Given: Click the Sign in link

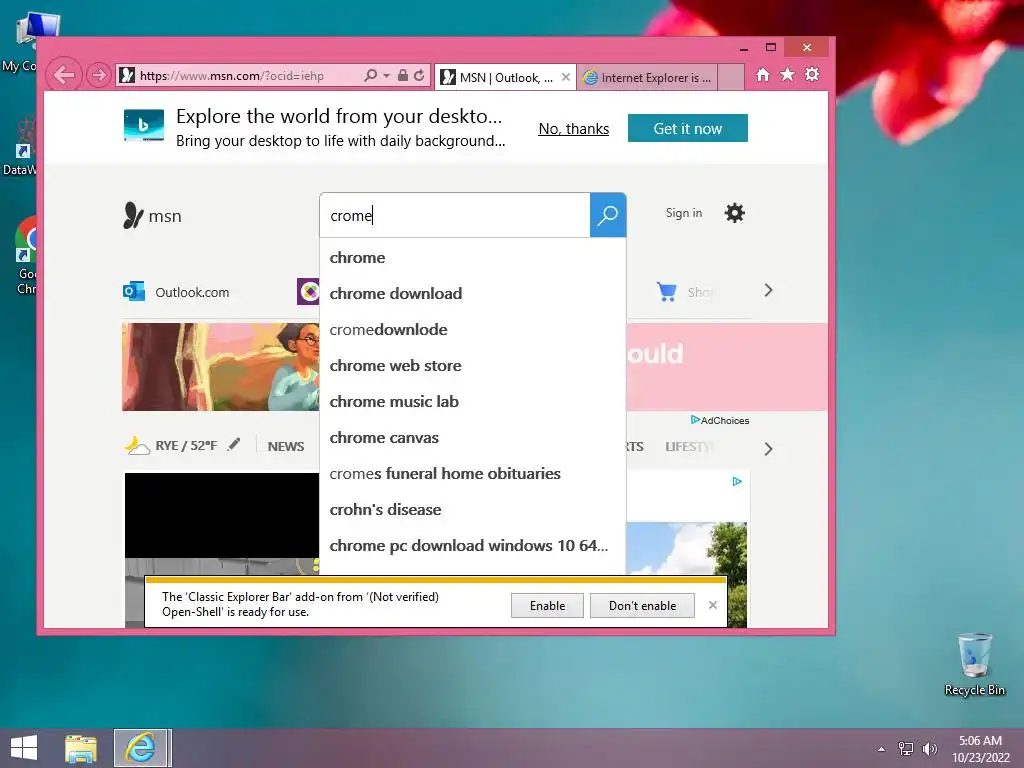Looking at the screenshot, I should [684, 213].
